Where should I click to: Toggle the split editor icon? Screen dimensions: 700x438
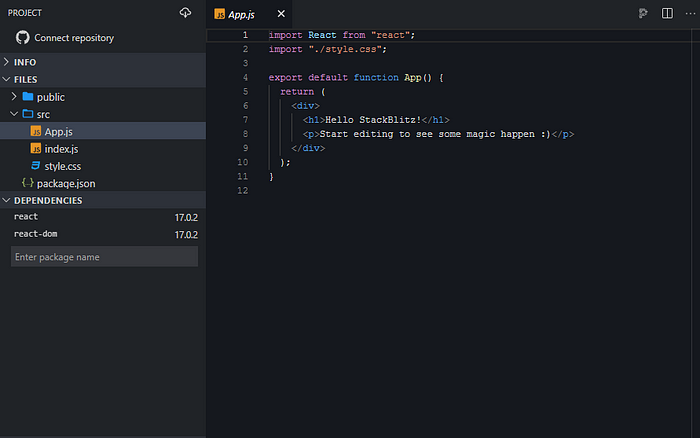coord(667,13)
